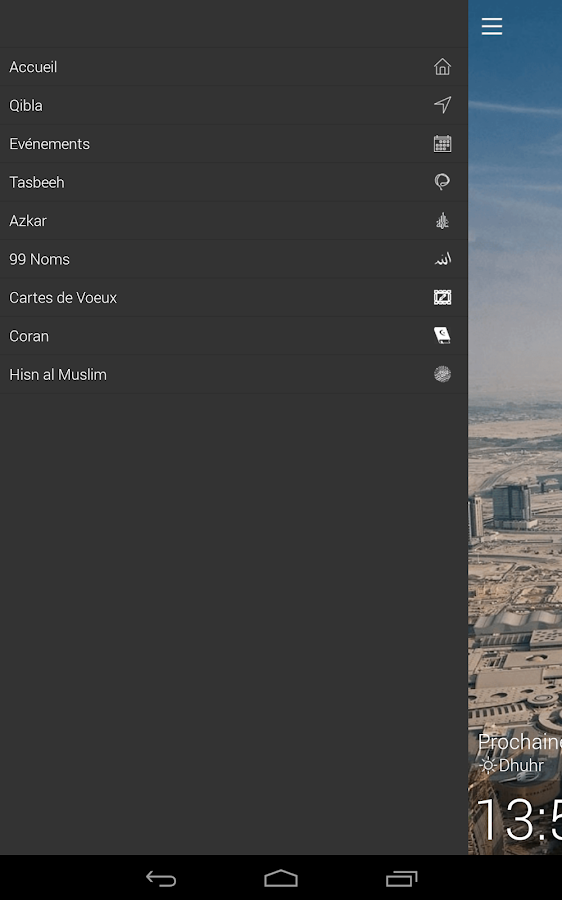This screenshot has width=562, height=900.
Task: Select Evénements in the drawer
Action: coord(234,144)
